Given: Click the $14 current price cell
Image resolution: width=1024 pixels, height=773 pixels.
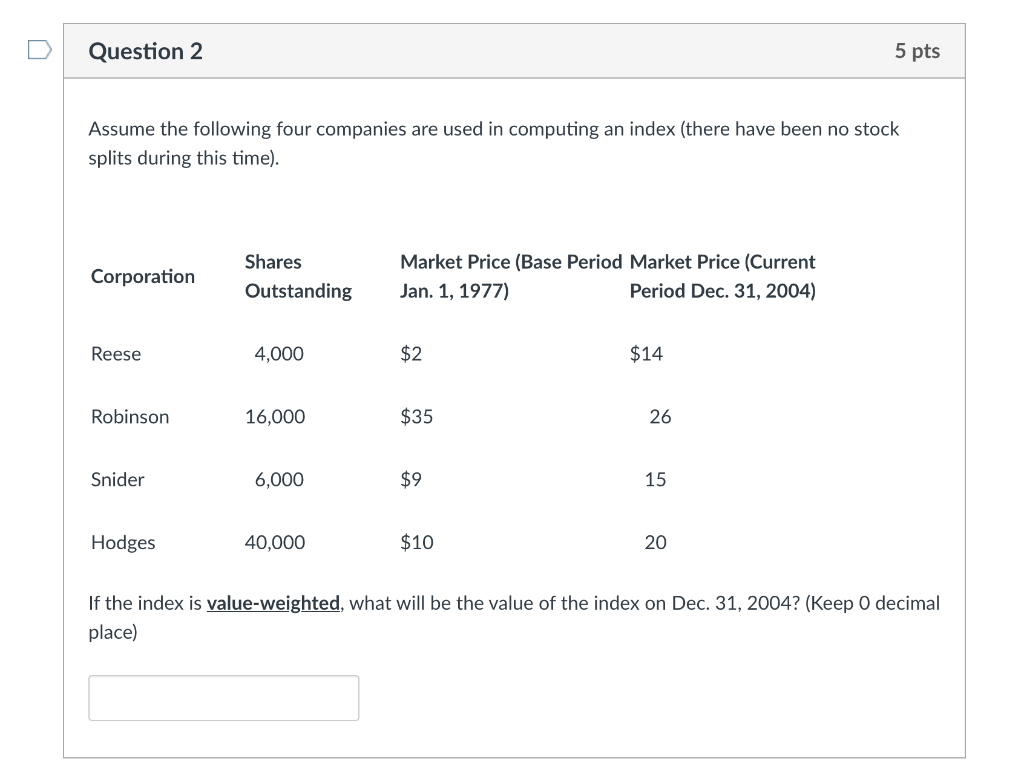Looking at the screenshot, I should (x=646, y=354).
